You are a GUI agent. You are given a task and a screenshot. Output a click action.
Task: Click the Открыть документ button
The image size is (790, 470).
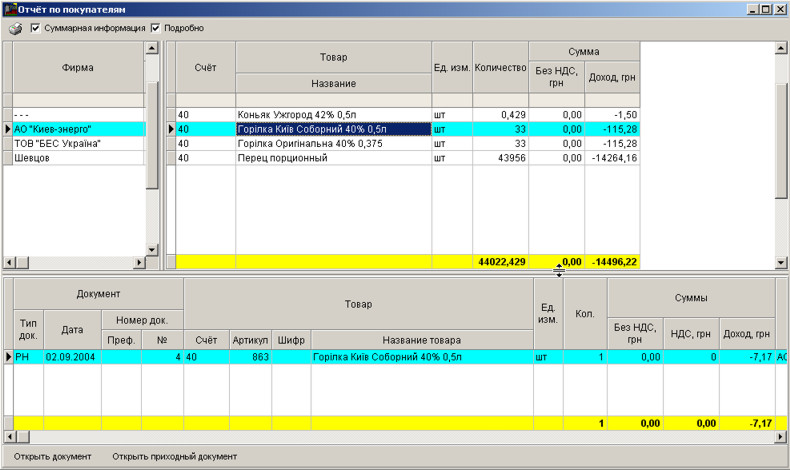point(52,456)
